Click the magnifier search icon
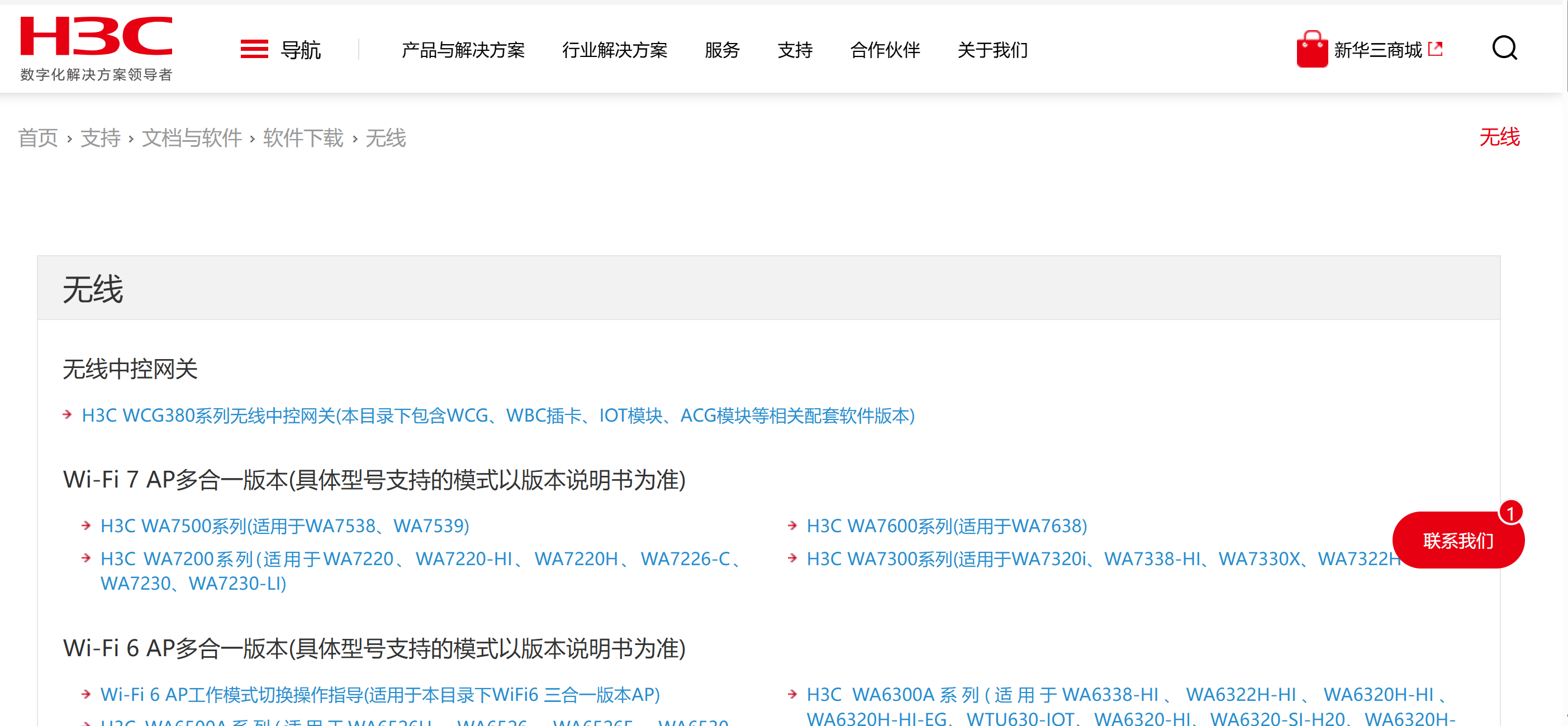 pyautogui.click(x=1504, y=48)
